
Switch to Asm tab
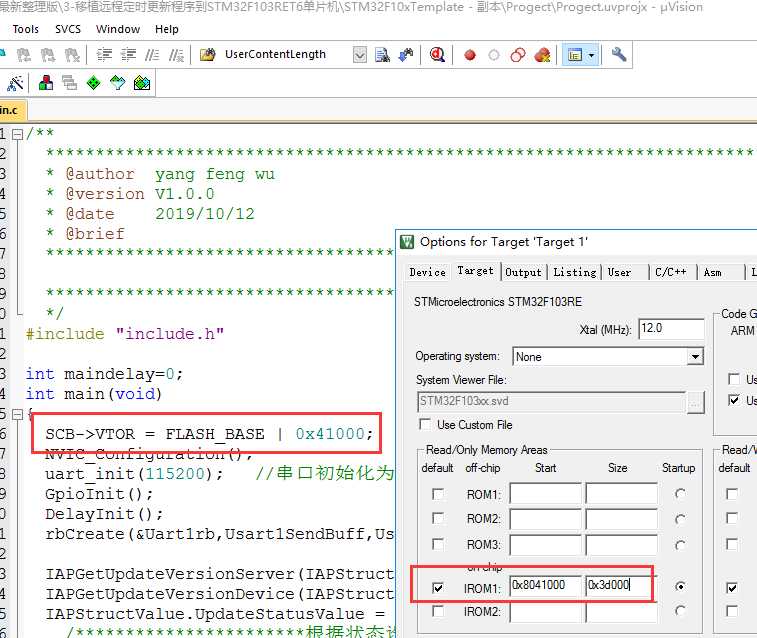tap(713, 272)
